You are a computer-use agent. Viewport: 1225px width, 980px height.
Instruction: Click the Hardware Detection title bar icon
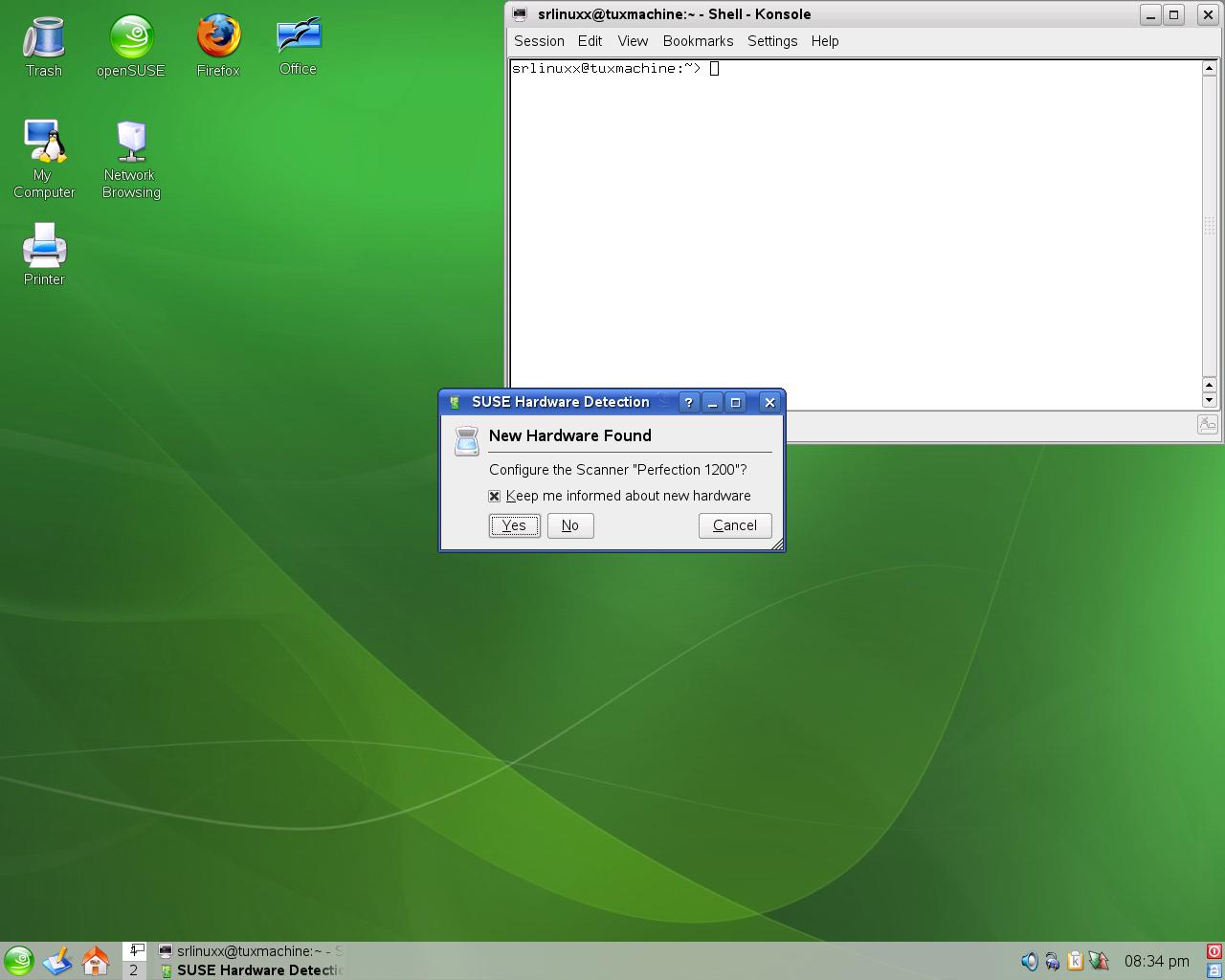point(456,403)
